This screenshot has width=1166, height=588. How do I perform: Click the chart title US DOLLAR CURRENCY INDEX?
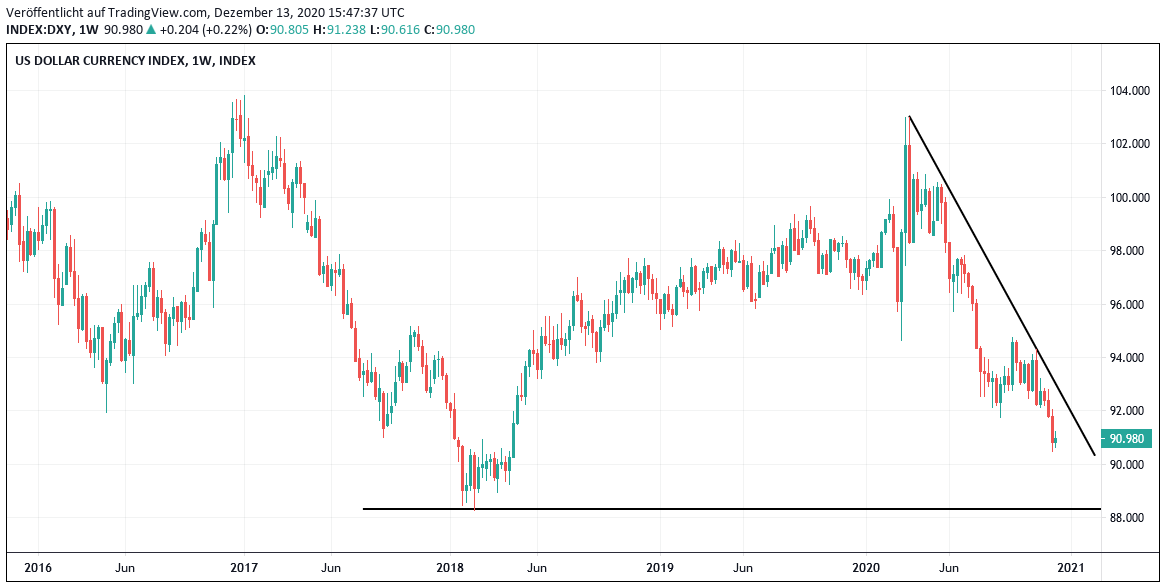coord(100,61)
